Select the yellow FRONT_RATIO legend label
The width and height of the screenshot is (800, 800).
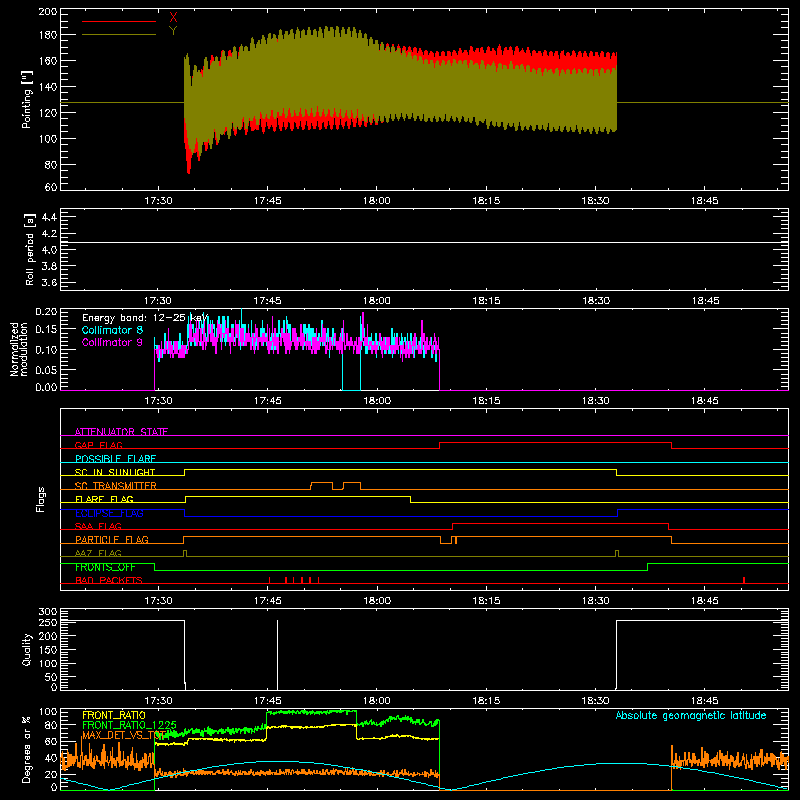pyautogui.click(x=114, y=715)
